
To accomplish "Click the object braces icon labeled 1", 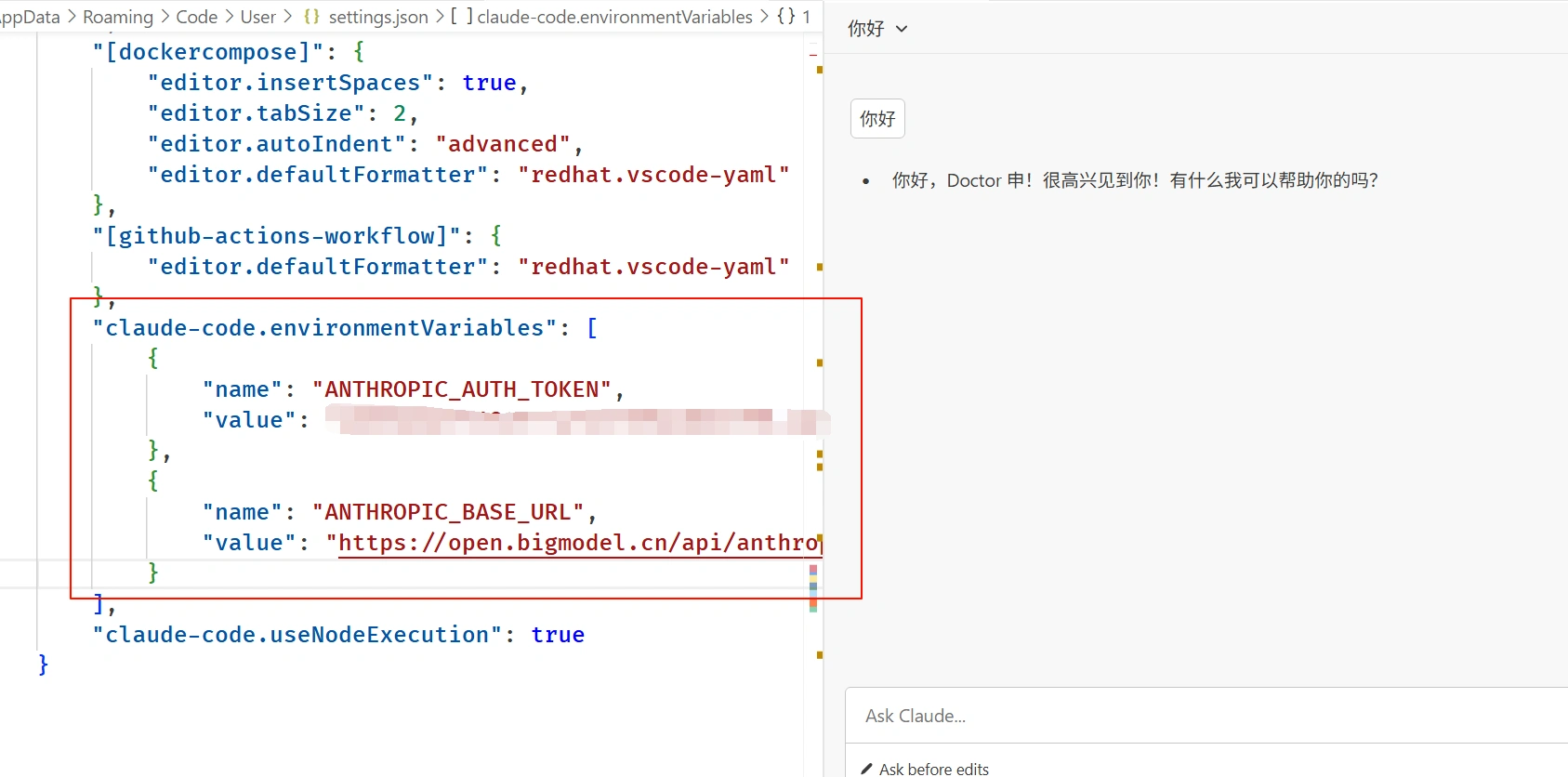I will 786,17.
